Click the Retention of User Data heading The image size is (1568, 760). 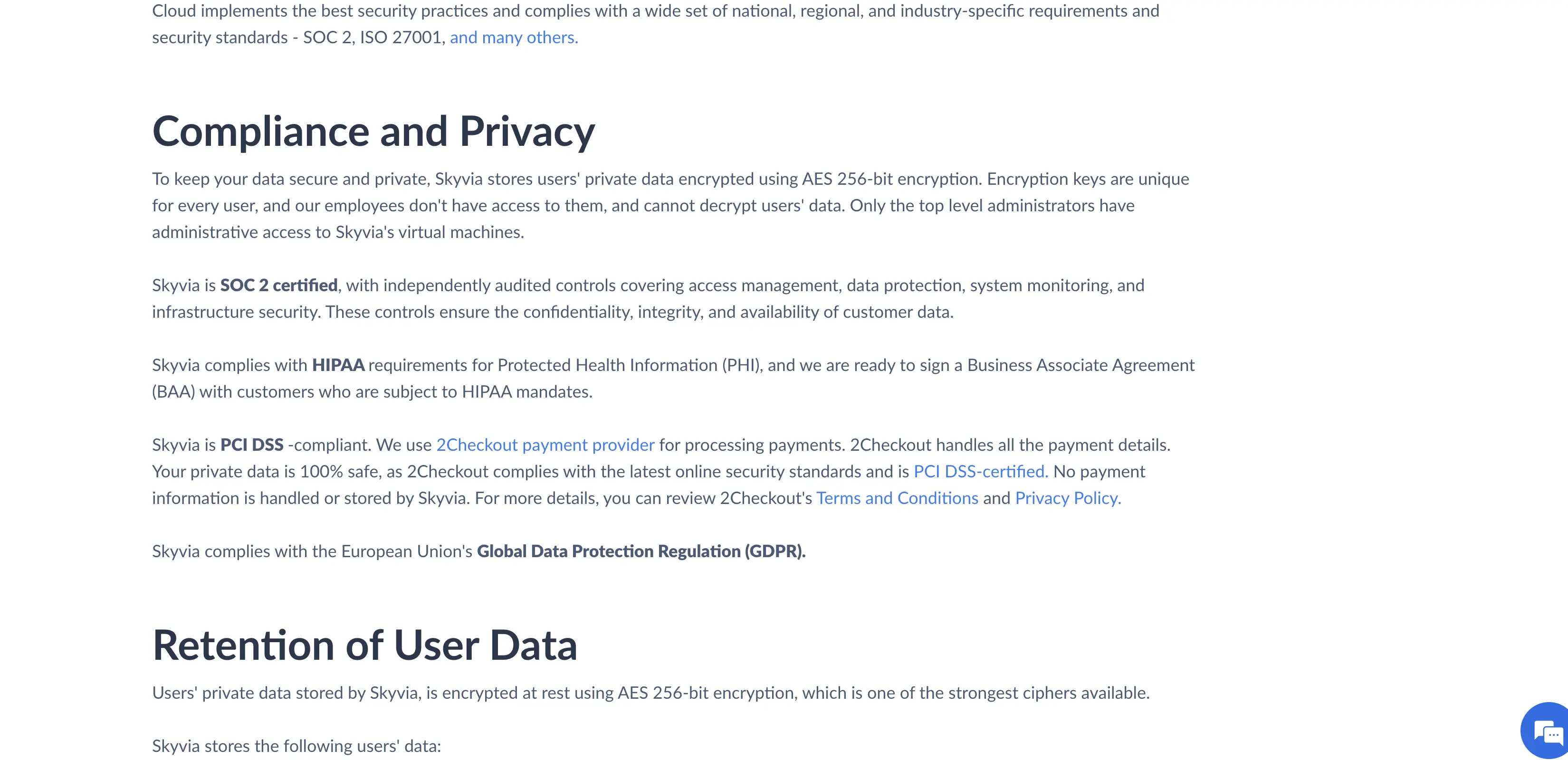364,646
